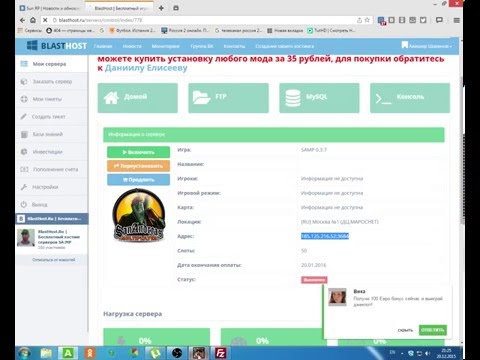Screen dimensions: 480x360
Task: Open a new tab with plus button
Action: coord(161,8)
